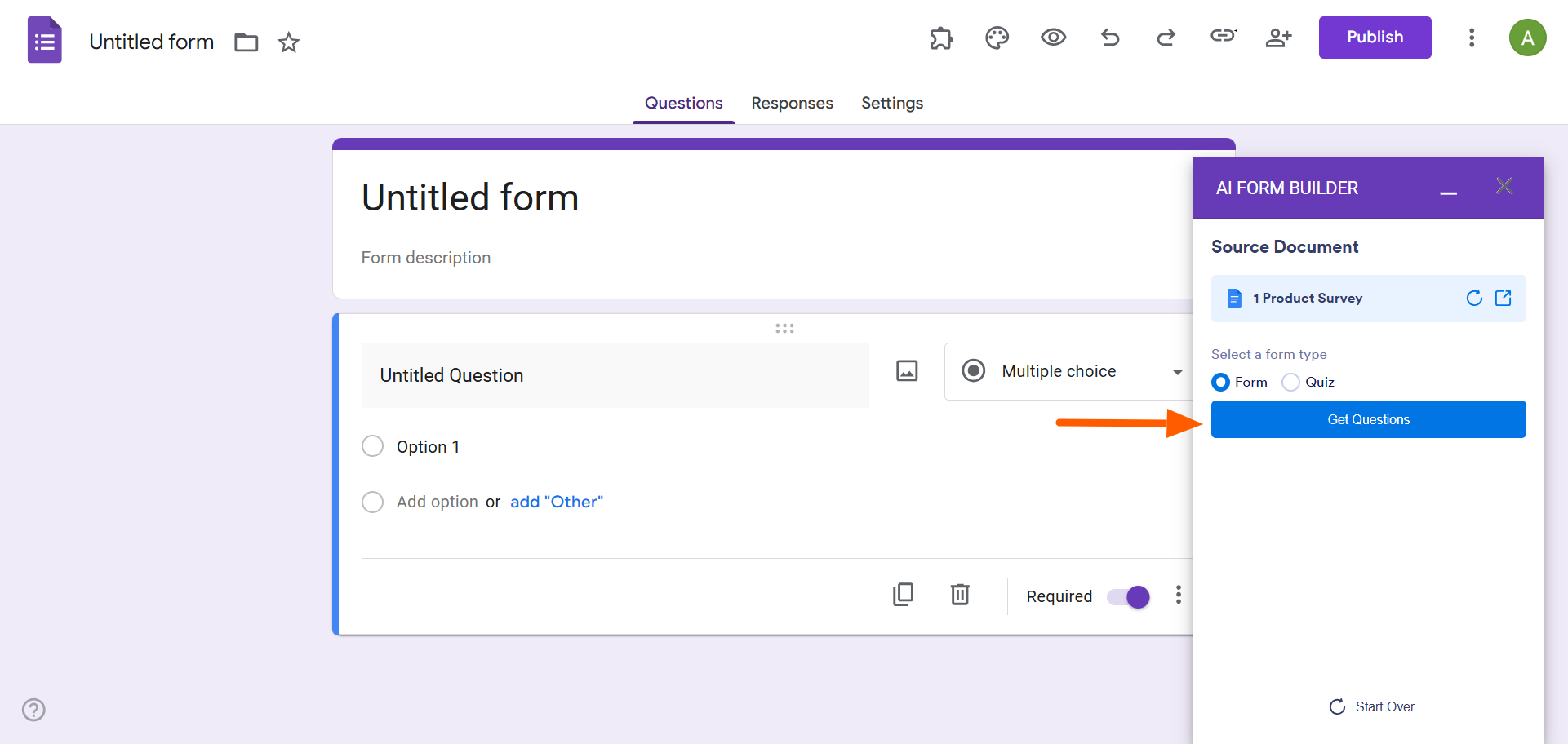Open Product Survey in new window
Screen dimensions: 1568x744
point(1504,298)
